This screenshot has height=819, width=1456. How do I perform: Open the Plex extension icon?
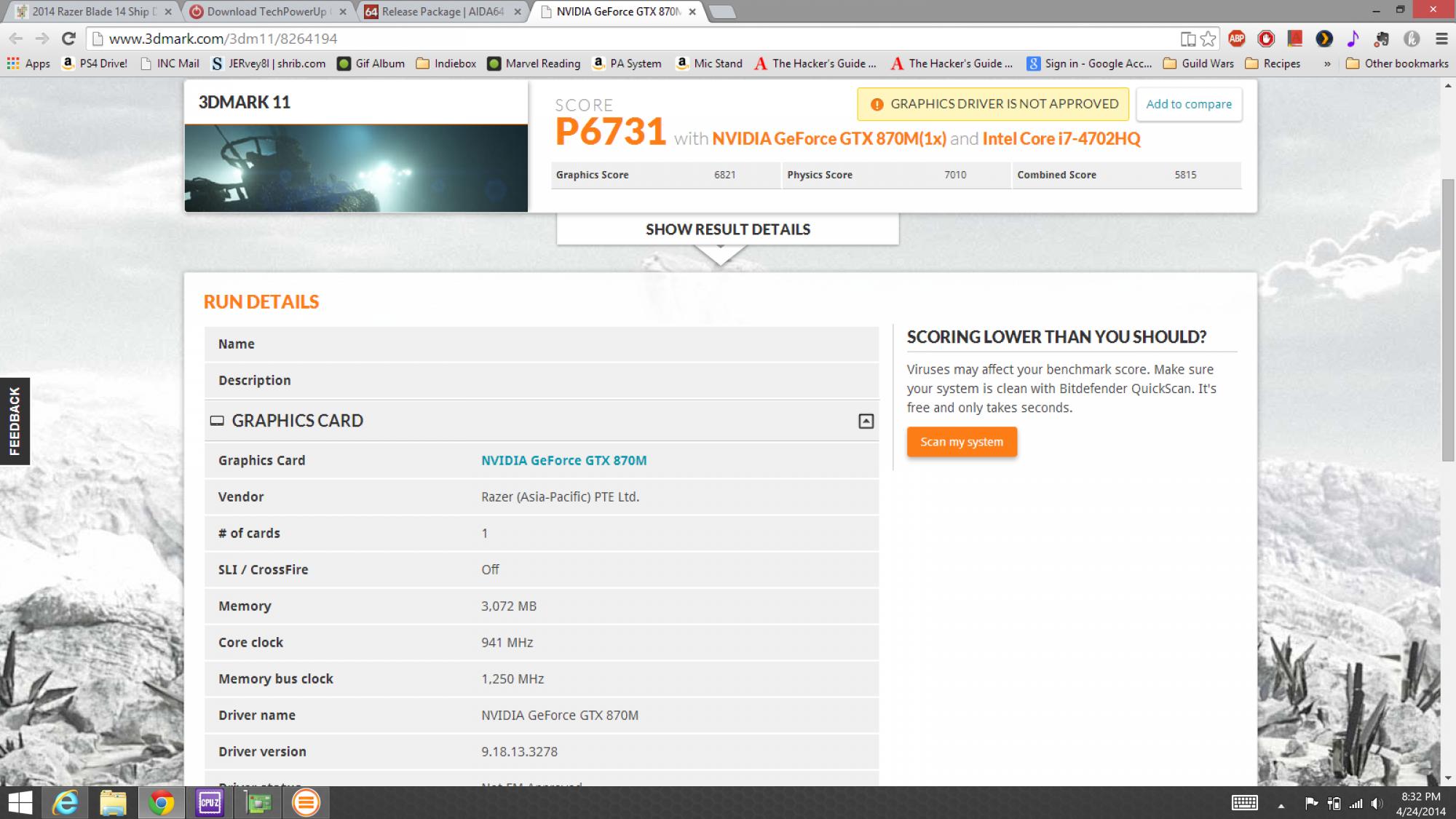pyautogui.click(x=1324, y=39)
